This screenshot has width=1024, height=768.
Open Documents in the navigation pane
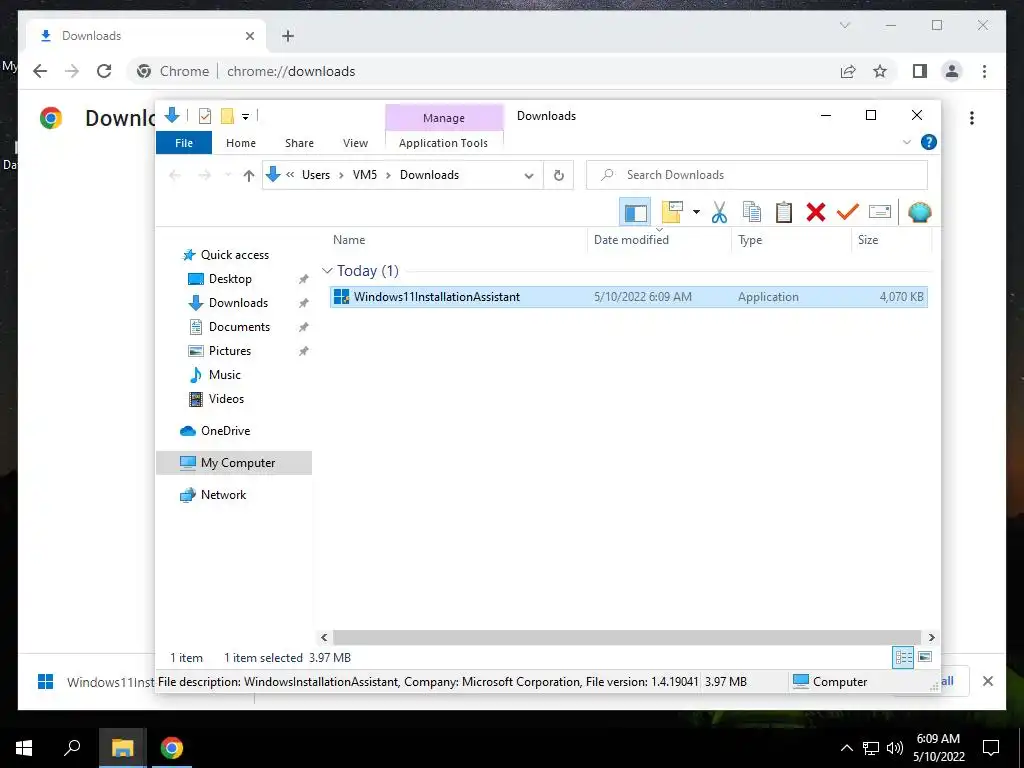pos(239,327)
